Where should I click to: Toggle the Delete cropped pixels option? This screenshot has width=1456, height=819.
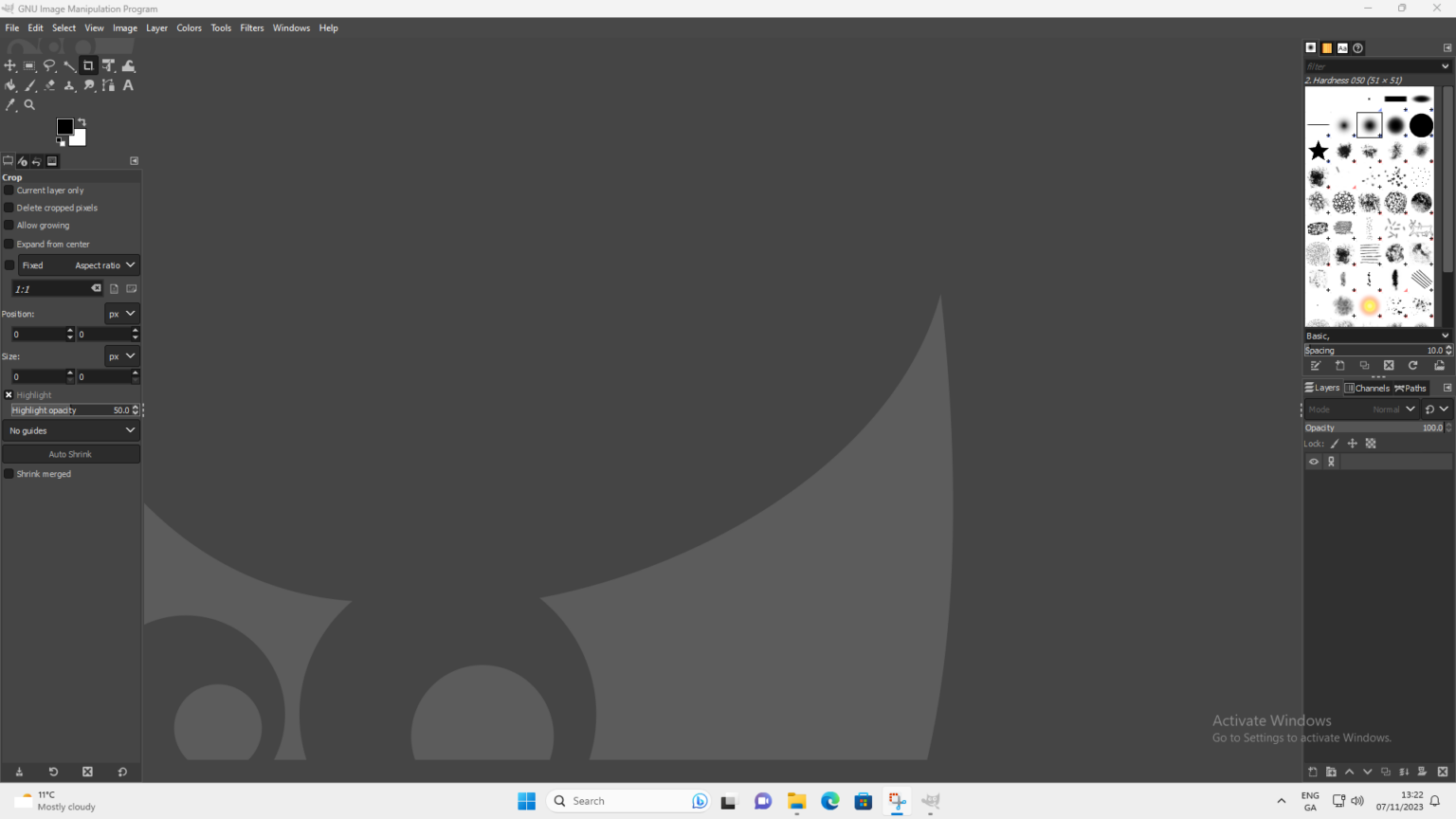[8, 208]
